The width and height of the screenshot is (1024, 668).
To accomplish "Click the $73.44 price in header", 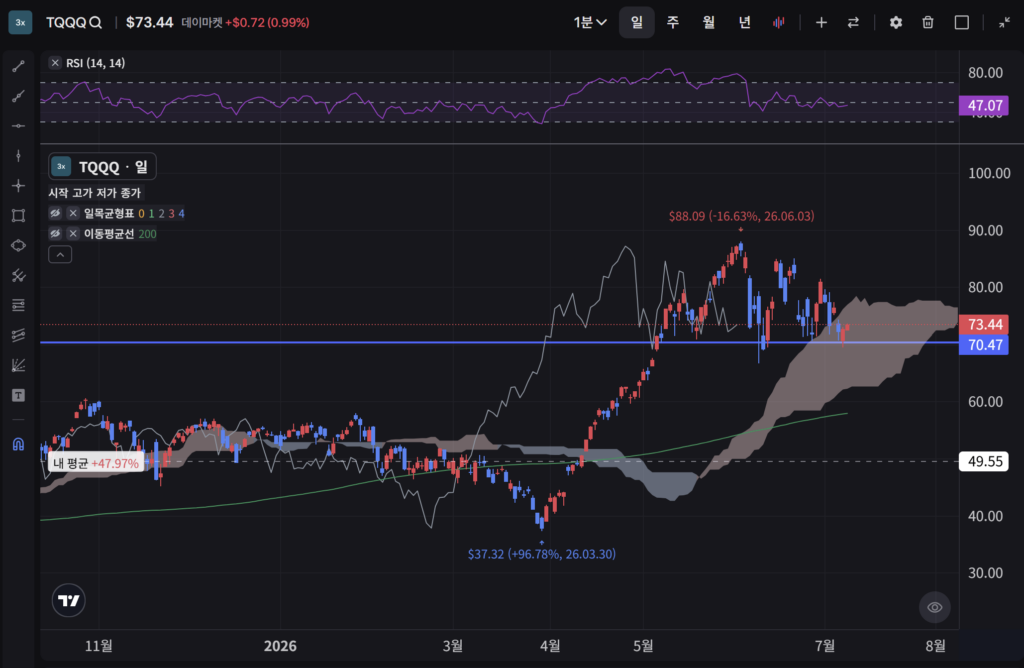I will tap(150, 22).
